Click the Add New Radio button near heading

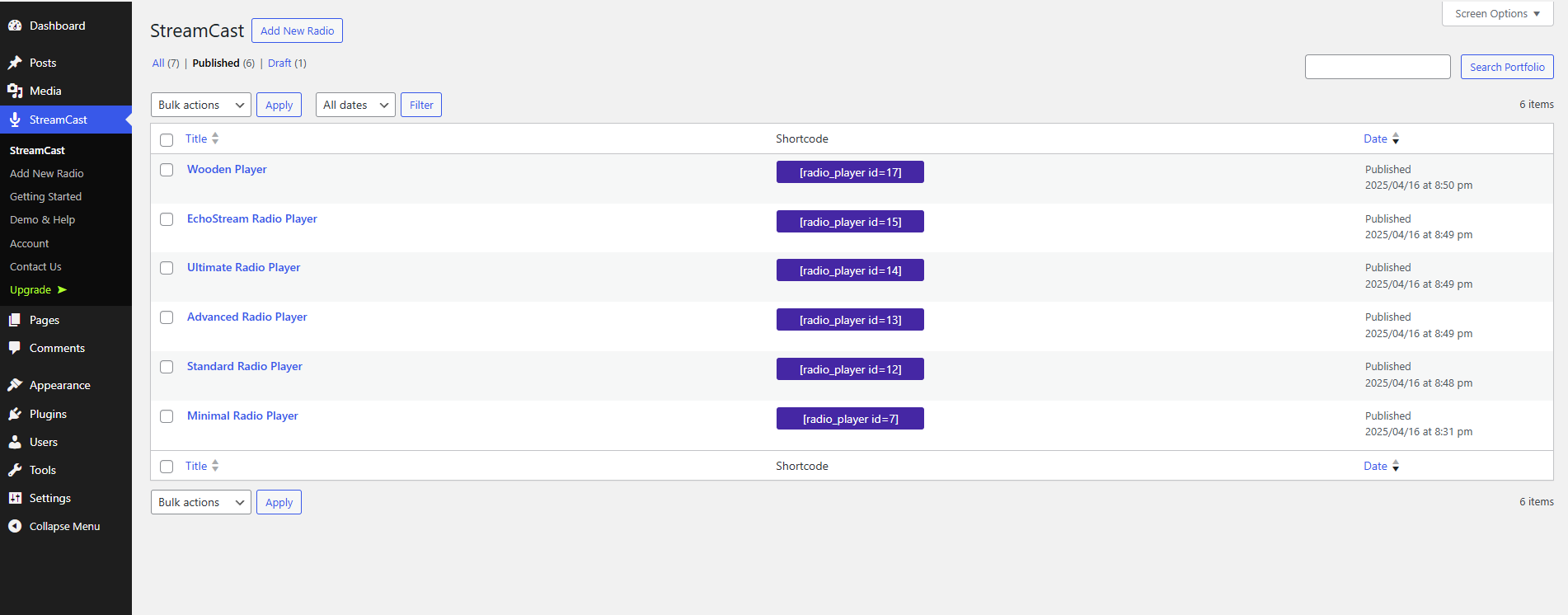(297, 31)
